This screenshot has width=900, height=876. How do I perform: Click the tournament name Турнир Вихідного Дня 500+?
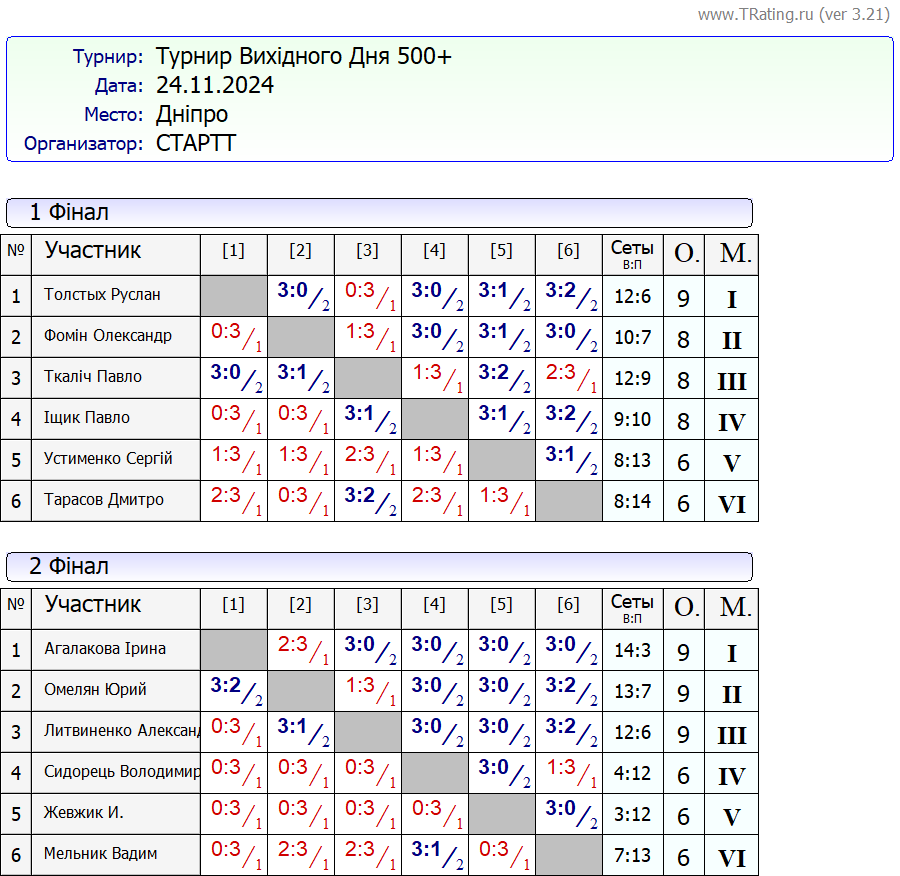(303, 56)
